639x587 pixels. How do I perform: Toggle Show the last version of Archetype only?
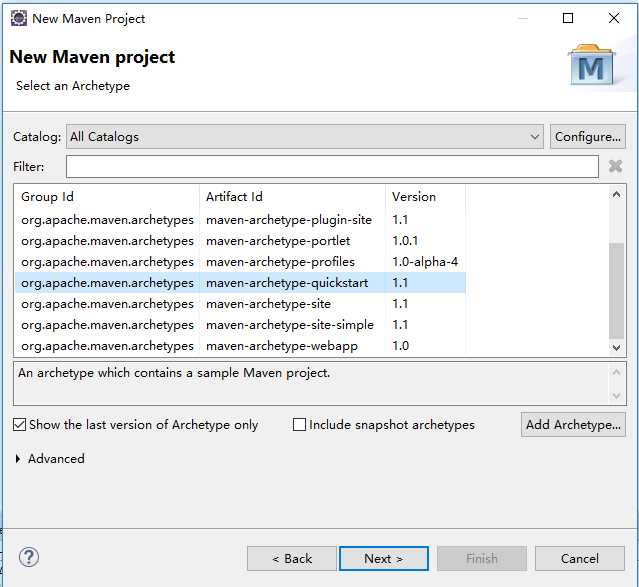click(x=20, y=425)
